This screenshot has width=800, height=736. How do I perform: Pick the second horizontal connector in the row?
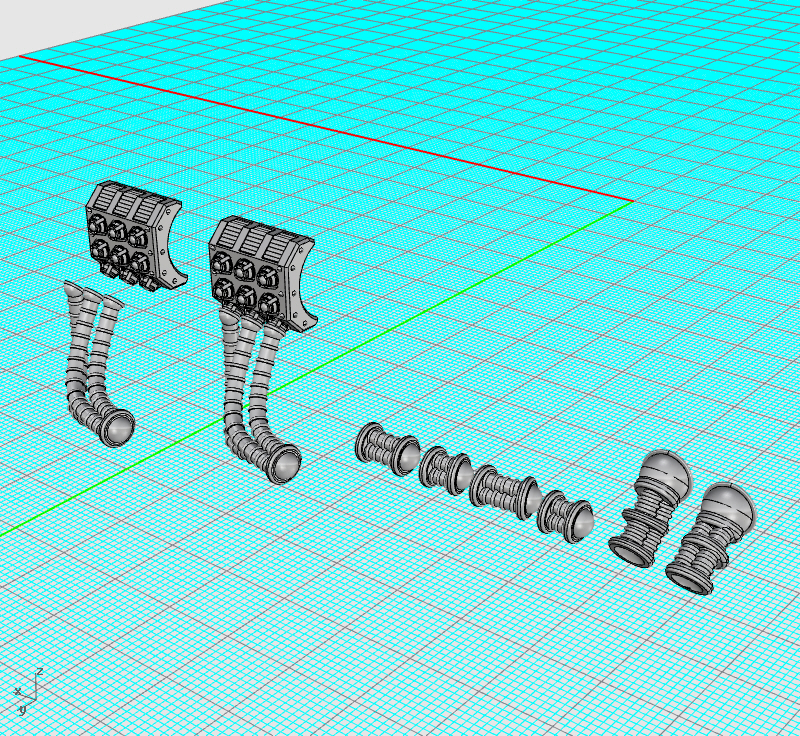point(446,470)
